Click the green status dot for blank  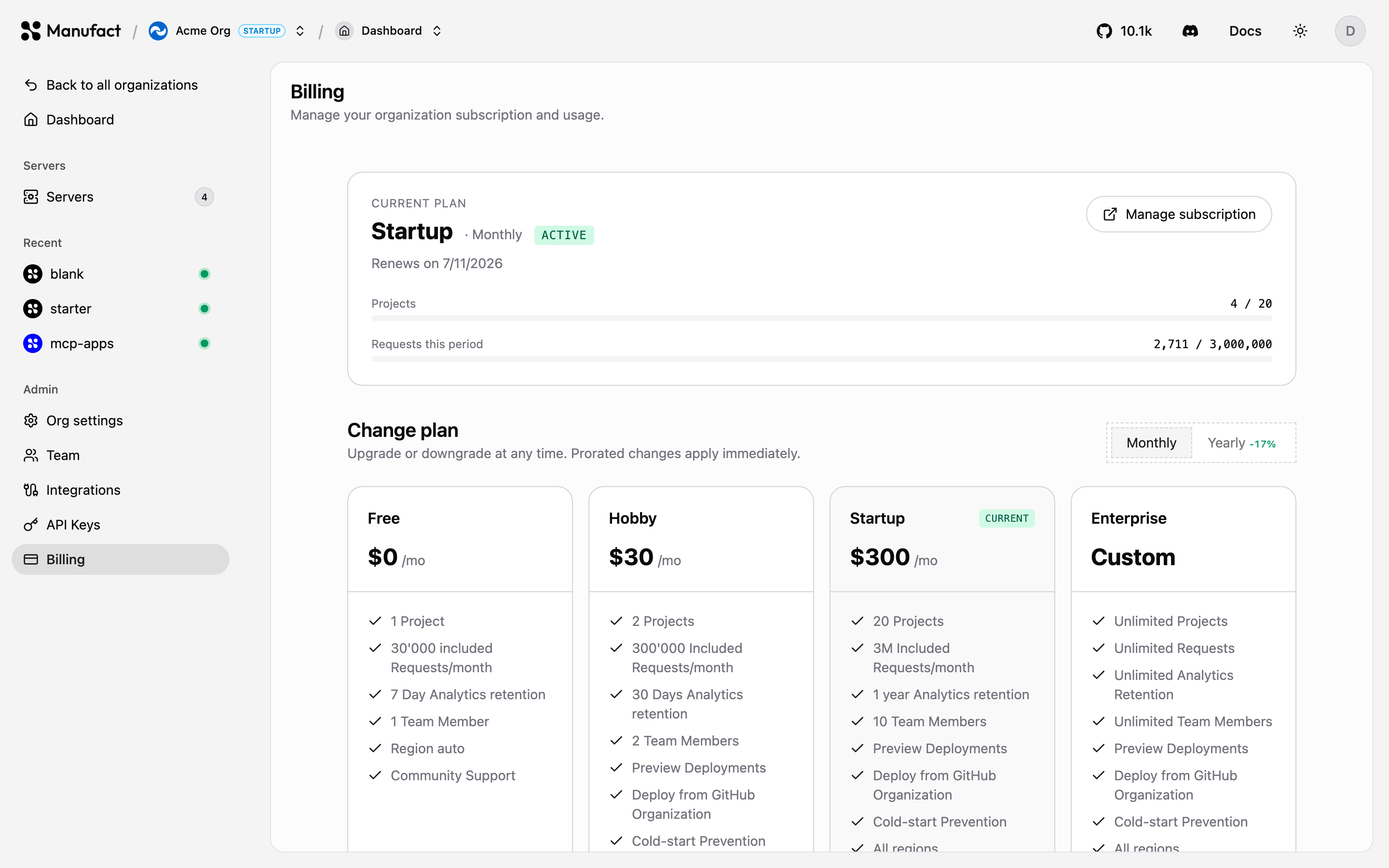[x=204, y=274]
